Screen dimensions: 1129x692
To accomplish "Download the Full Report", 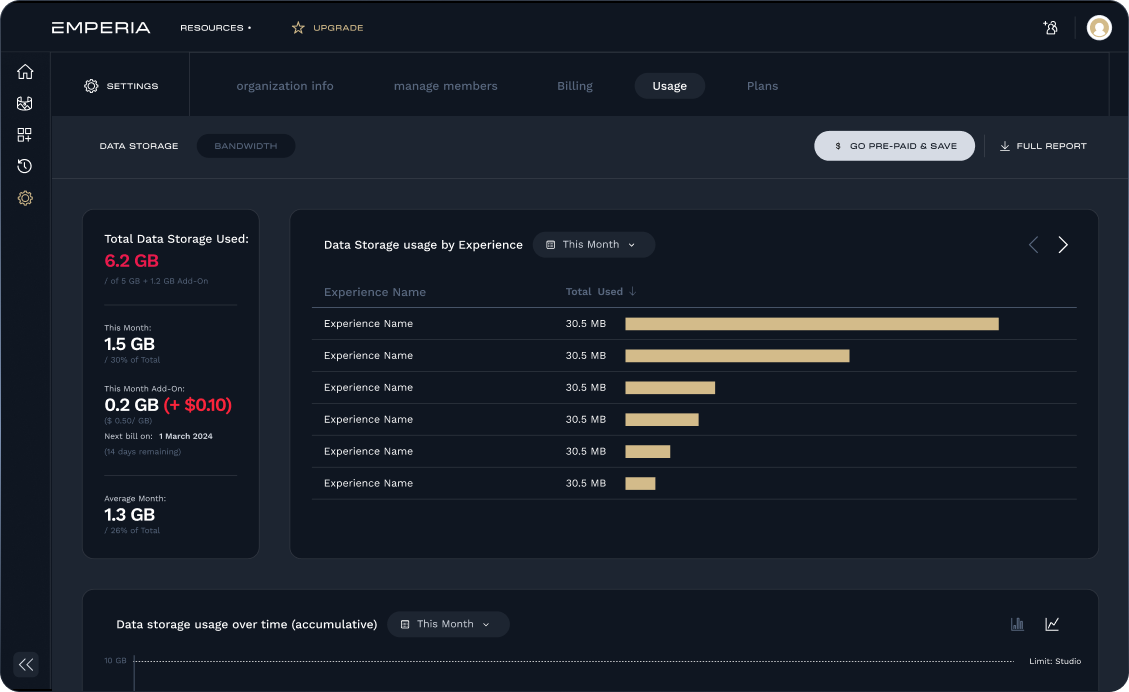I will 1043,146.
